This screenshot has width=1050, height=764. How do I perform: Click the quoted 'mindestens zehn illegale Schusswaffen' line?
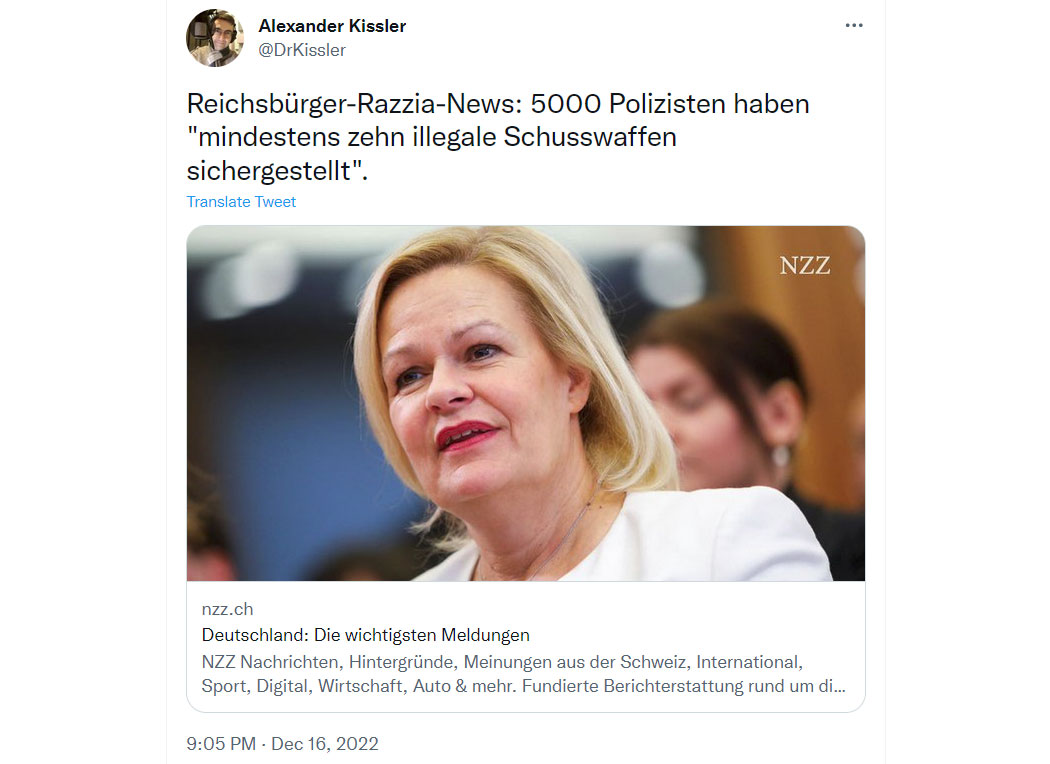[432, 137]
